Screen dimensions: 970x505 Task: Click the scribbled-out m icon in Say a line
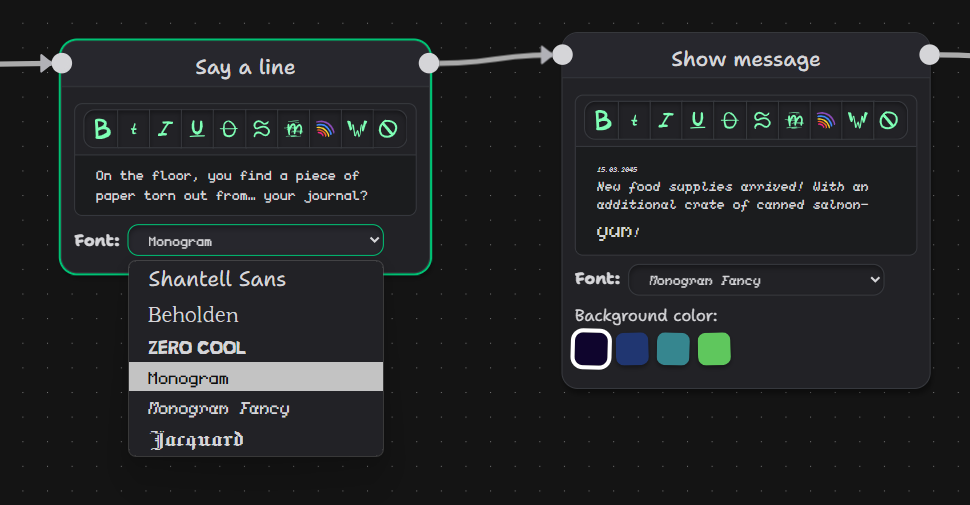(294, 128)
